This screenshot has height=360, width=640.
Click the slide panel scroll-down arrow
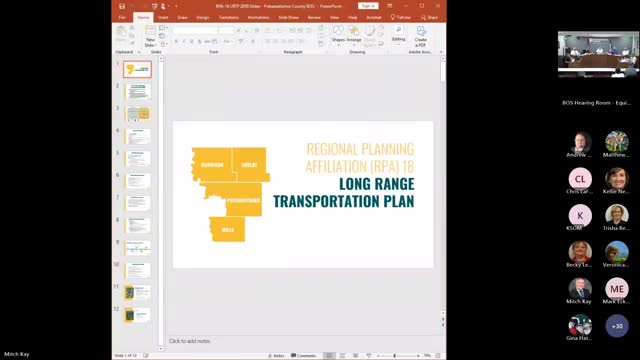(161, 349)
